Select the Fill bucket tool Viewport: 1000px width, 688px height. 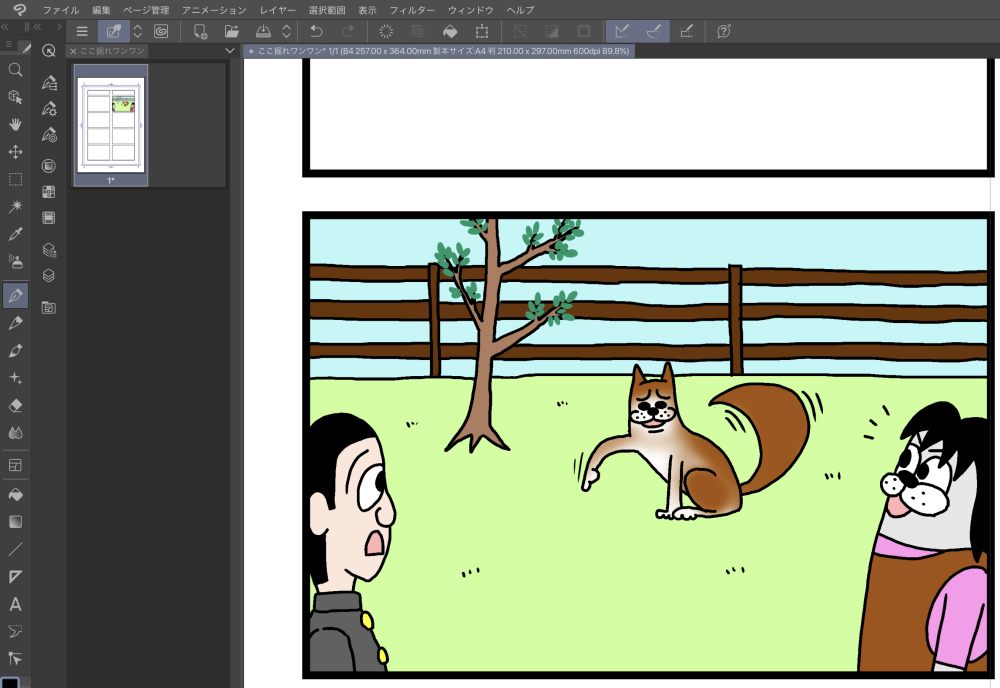pyautogui.click(x=15, y=494)
